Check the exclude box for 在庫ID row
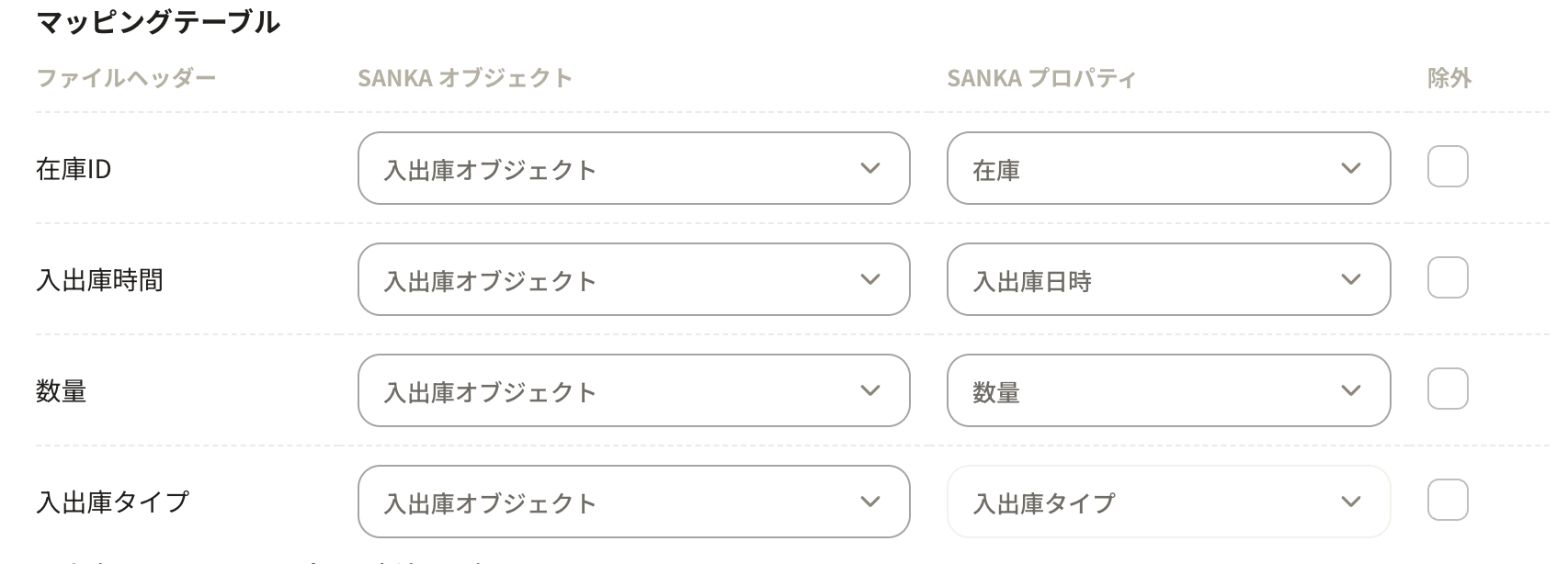The width and height of the screenshot is (1568, 564). pyautogui.click(x=1447, y=167)
